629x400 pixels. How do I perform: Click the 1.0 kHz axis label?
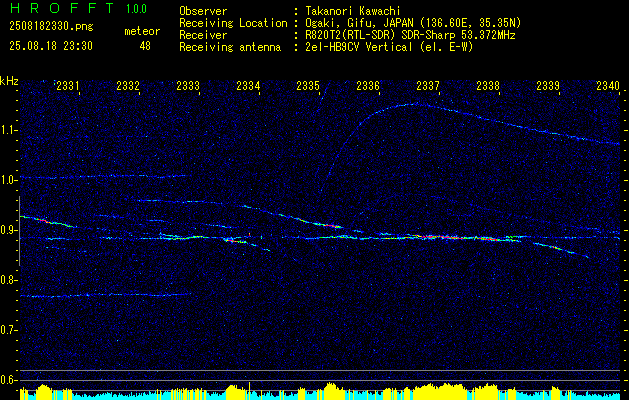(x=7, y=180)
